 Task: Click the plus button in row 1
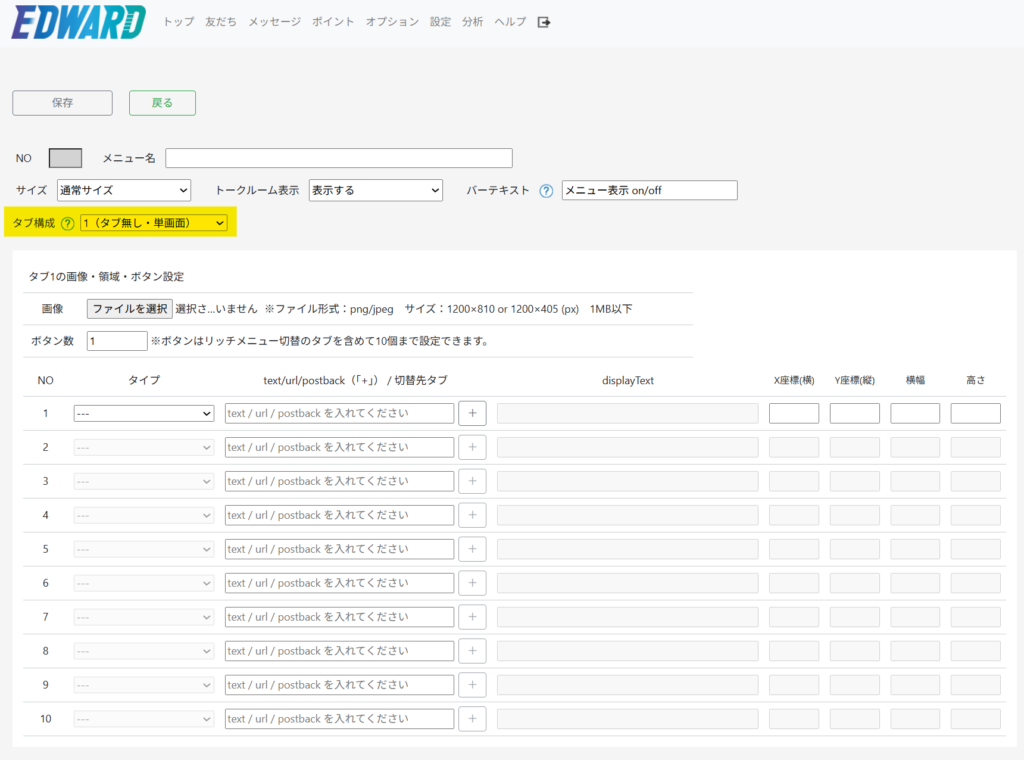[472, 413]
